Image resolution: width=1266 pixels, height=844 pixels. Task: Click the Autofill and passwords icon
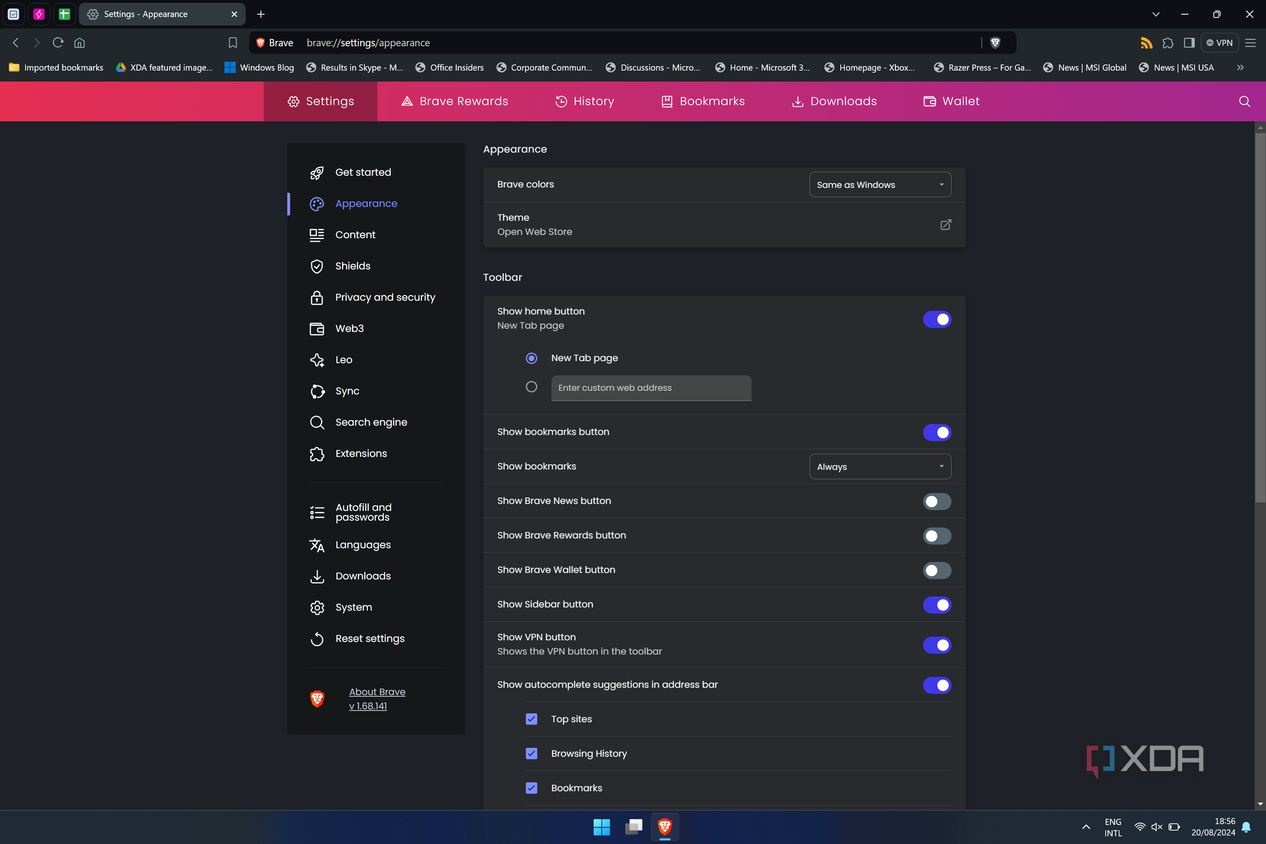click(x=317, y=513)
